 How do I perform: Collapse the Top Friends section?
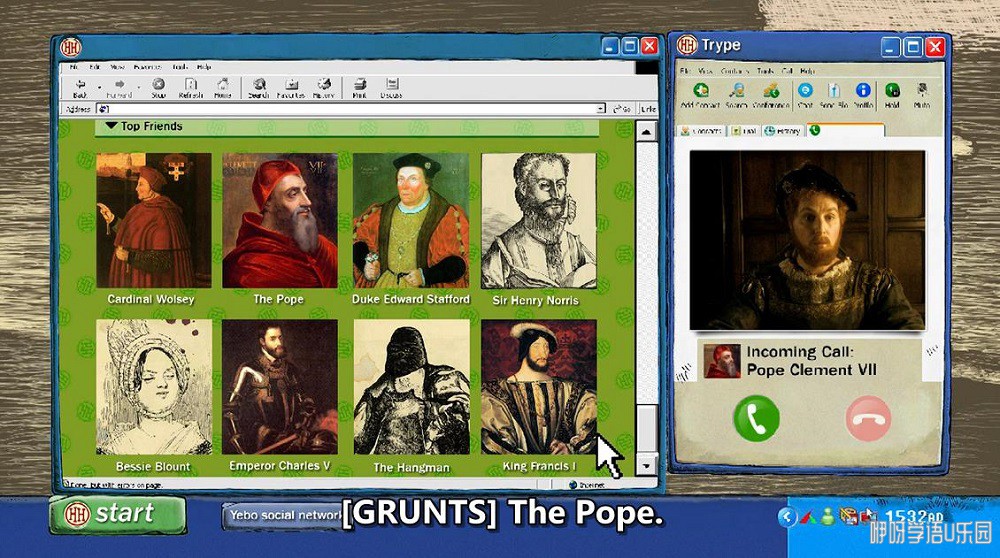111,126
